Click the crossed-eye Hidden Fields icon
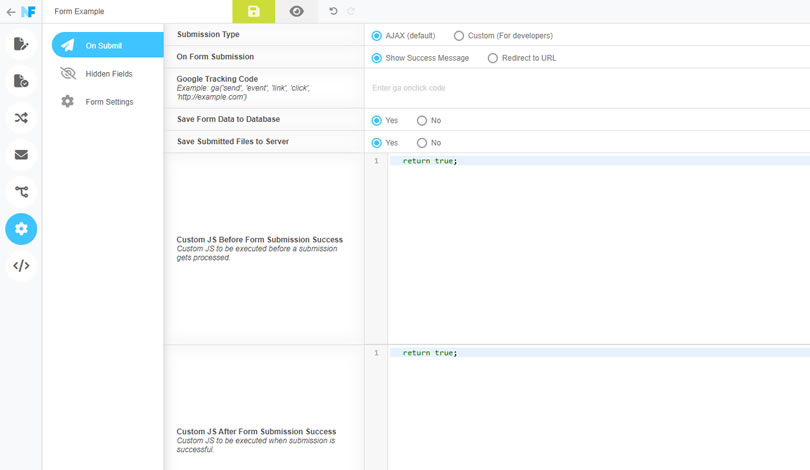810x470 pixels. 68,73
